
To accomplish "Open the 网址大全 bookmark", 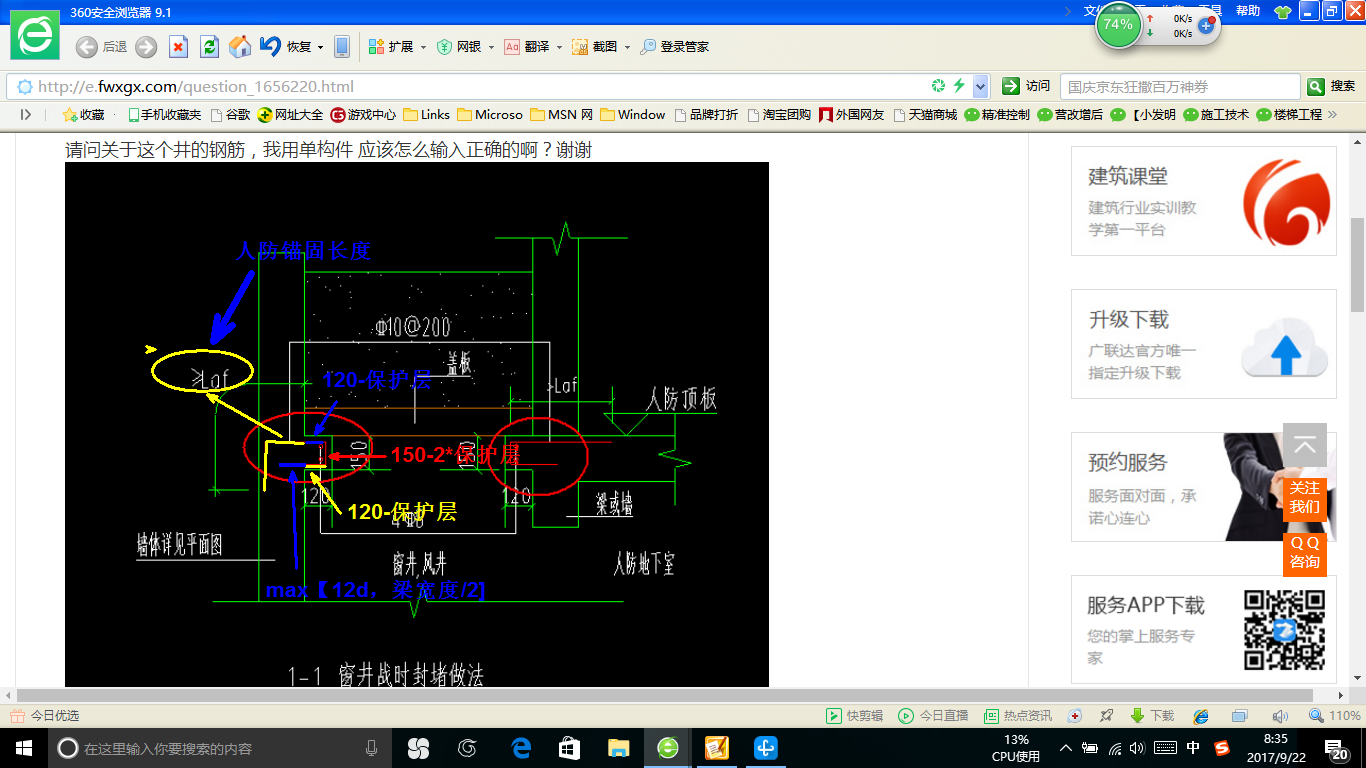I will 290,115.
